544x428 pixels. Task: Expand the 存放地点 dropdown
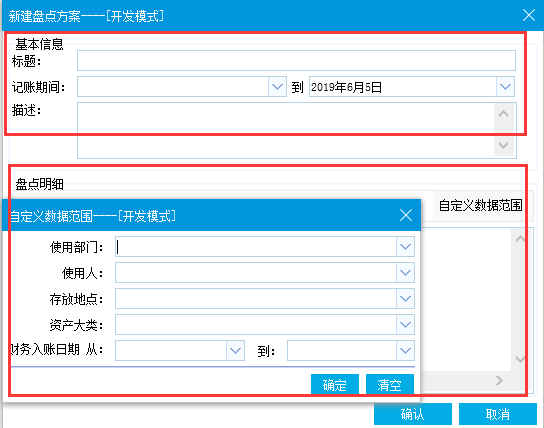405,299
